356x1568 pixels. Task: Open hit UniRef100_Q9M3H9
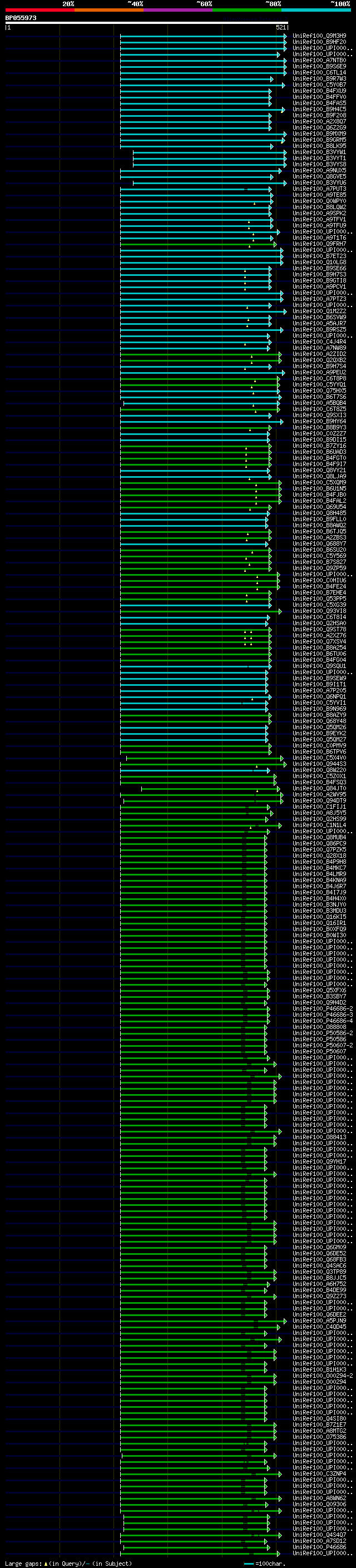[x=319, y=36]
